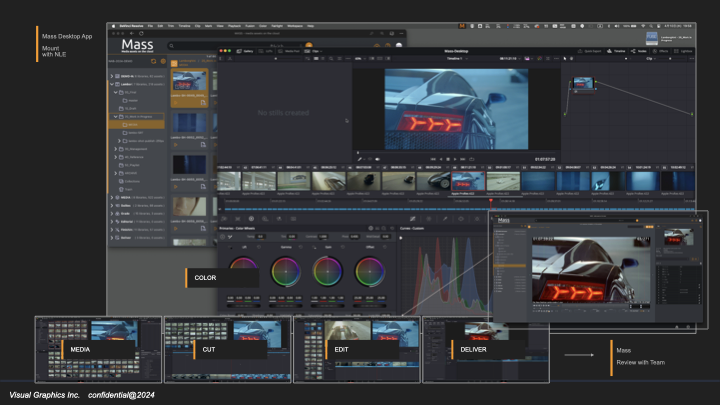Select the qualifier picker tool under viewer
Viewport: 720px width, 405px height.
[x=360, y=159]
